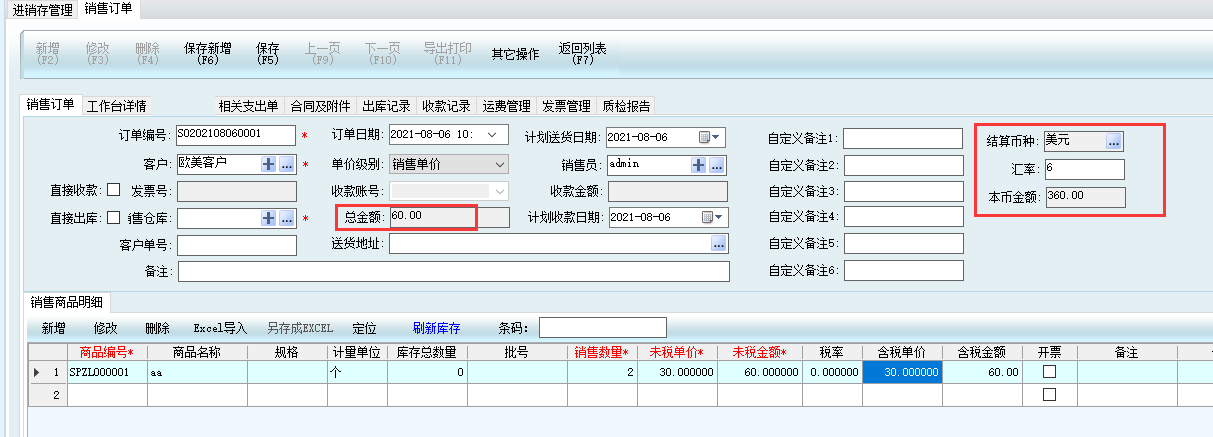
Task: Expand the 订单日期 date dropdown
Action: click(490, 136)
